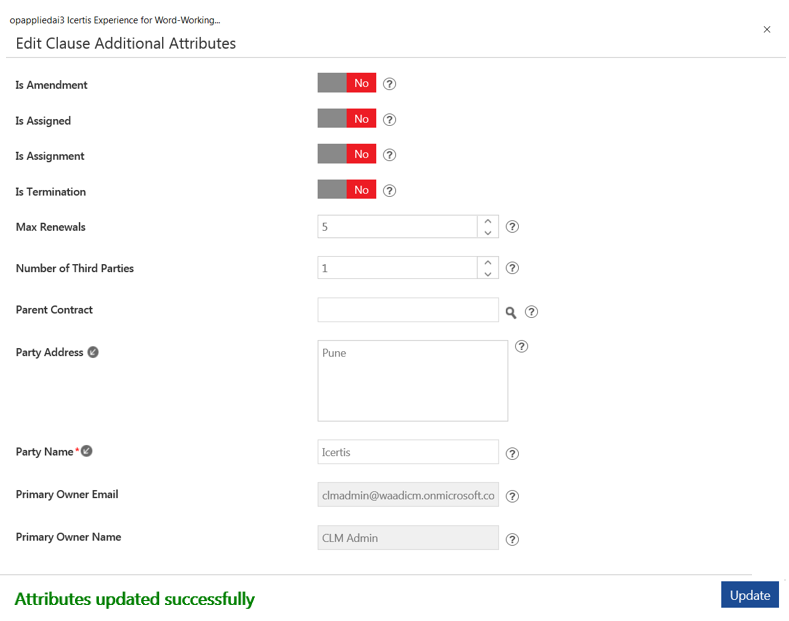Increment Number of Third Parties value
The width and height of the screenshot is (789, 621).
pos(488,262)
